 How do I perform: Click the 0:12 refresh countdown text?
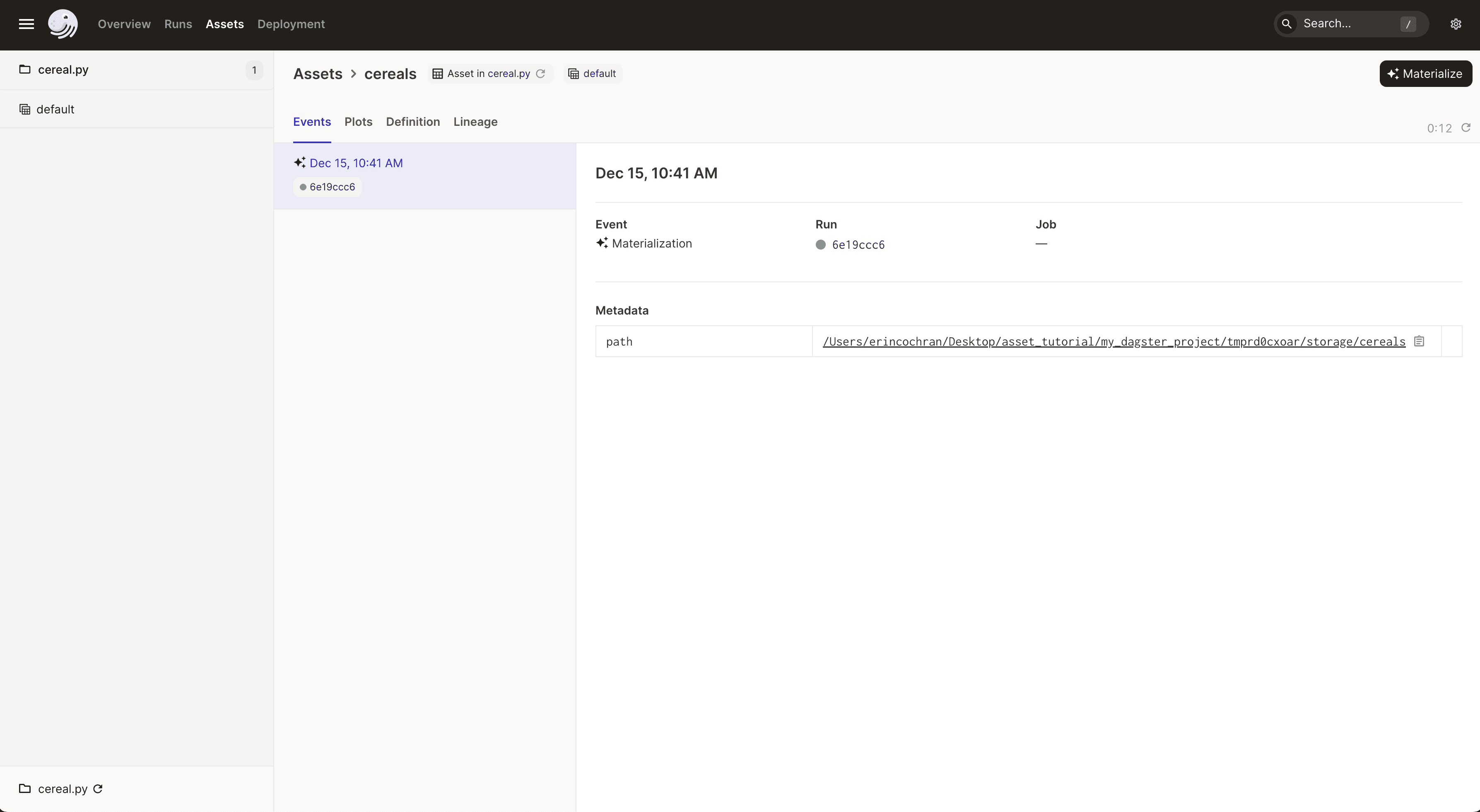(1439, 128)
